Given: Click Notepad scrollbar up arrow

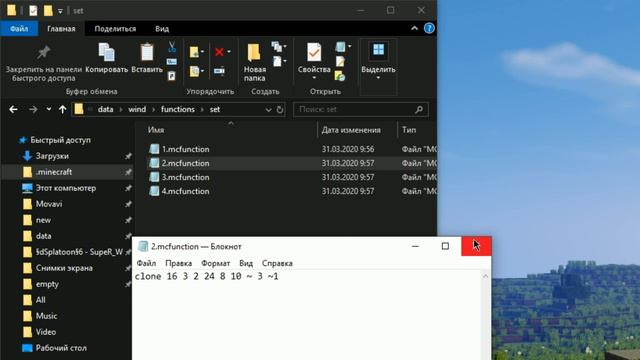Looking at the screenshot, I should (x=485, y=276).
